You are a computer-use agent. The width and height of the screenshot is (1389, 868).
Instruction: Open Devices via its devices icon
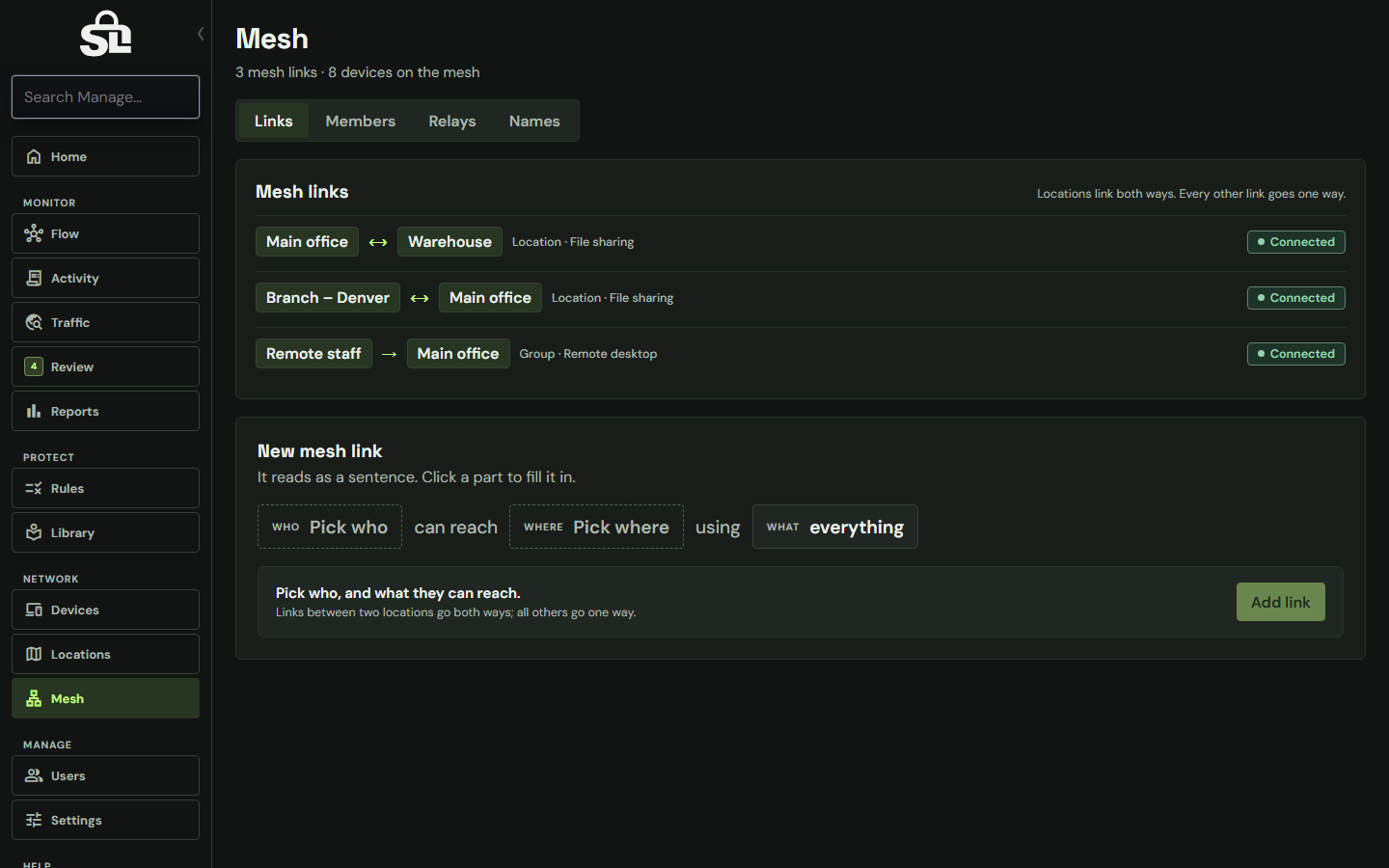click(34, 610)
